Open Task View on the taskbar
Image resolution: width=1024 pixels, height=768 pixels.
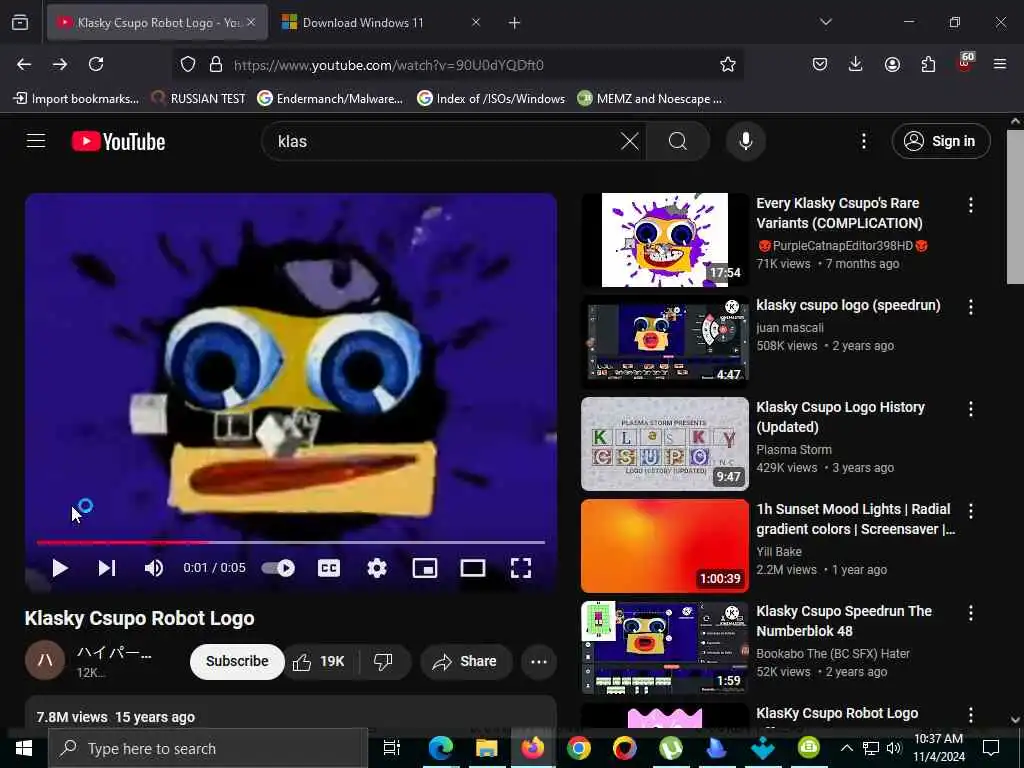[391, 748]
